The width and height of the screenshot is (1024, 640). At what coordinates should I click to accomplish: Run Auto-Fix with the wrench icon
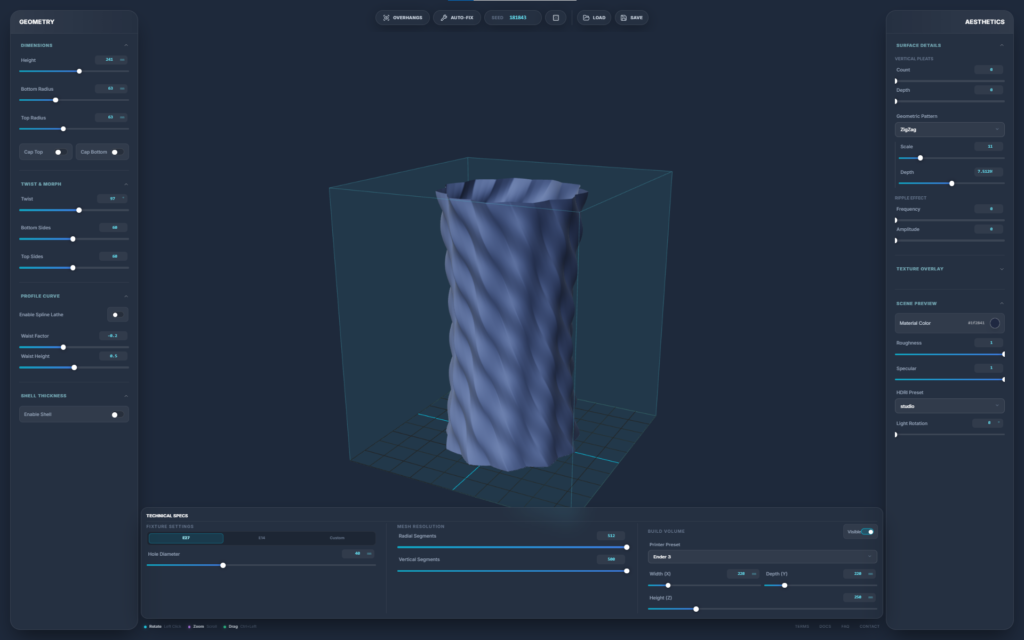(456, 17)
